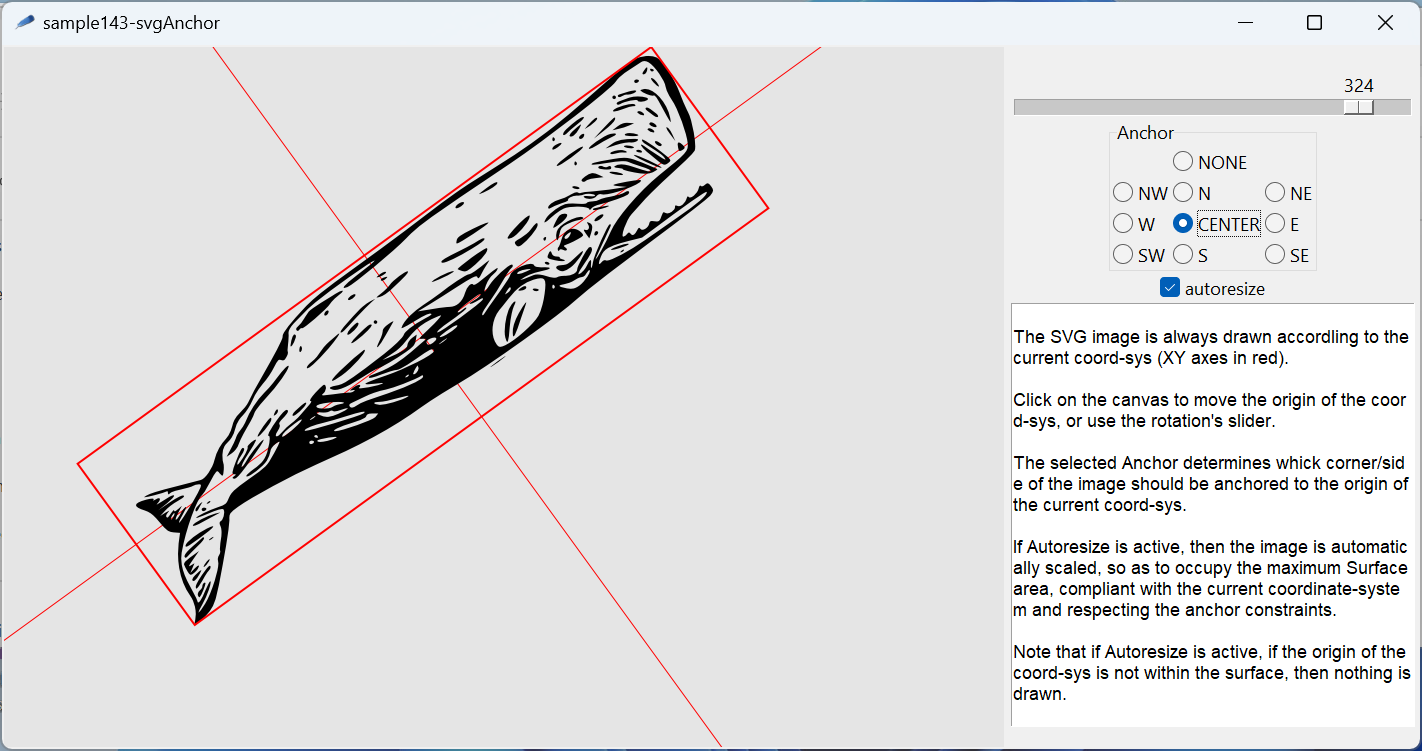Viewport: 1422px width, 751px height.
Task: Pick the NE anchor option
Action: pos(1288,193)
